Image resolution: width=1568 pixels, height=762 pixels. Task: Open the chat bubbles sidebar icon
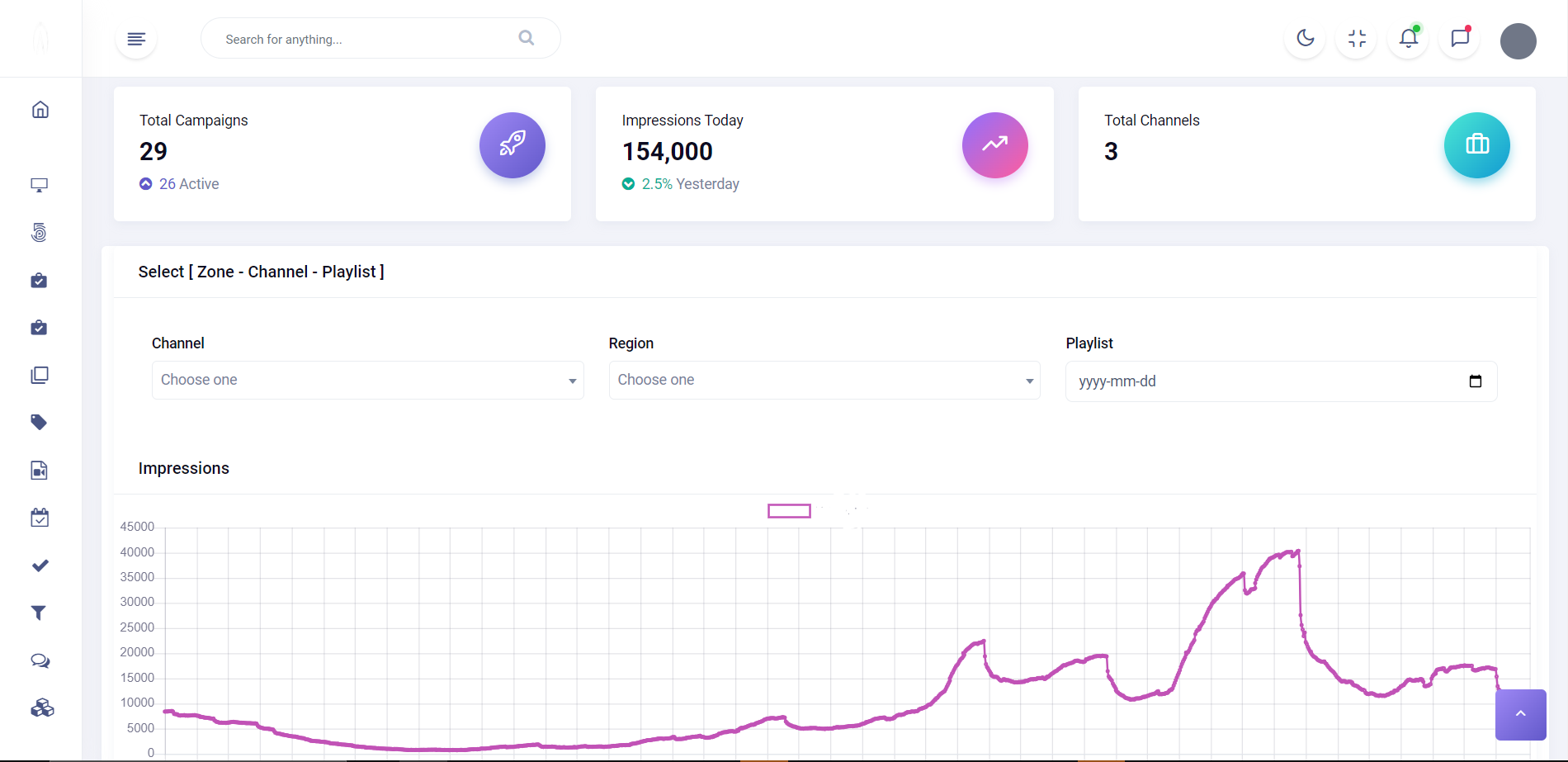[x=40, y=660]
